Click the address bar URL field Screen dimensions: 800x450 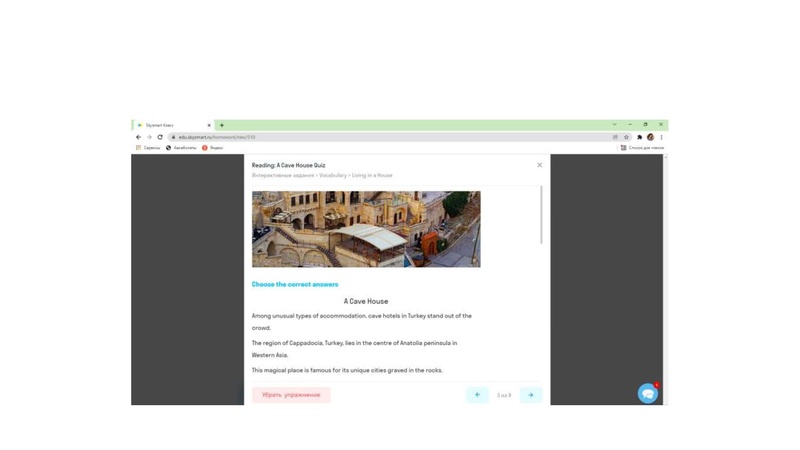pyautogui.click(x=380, y=137)
